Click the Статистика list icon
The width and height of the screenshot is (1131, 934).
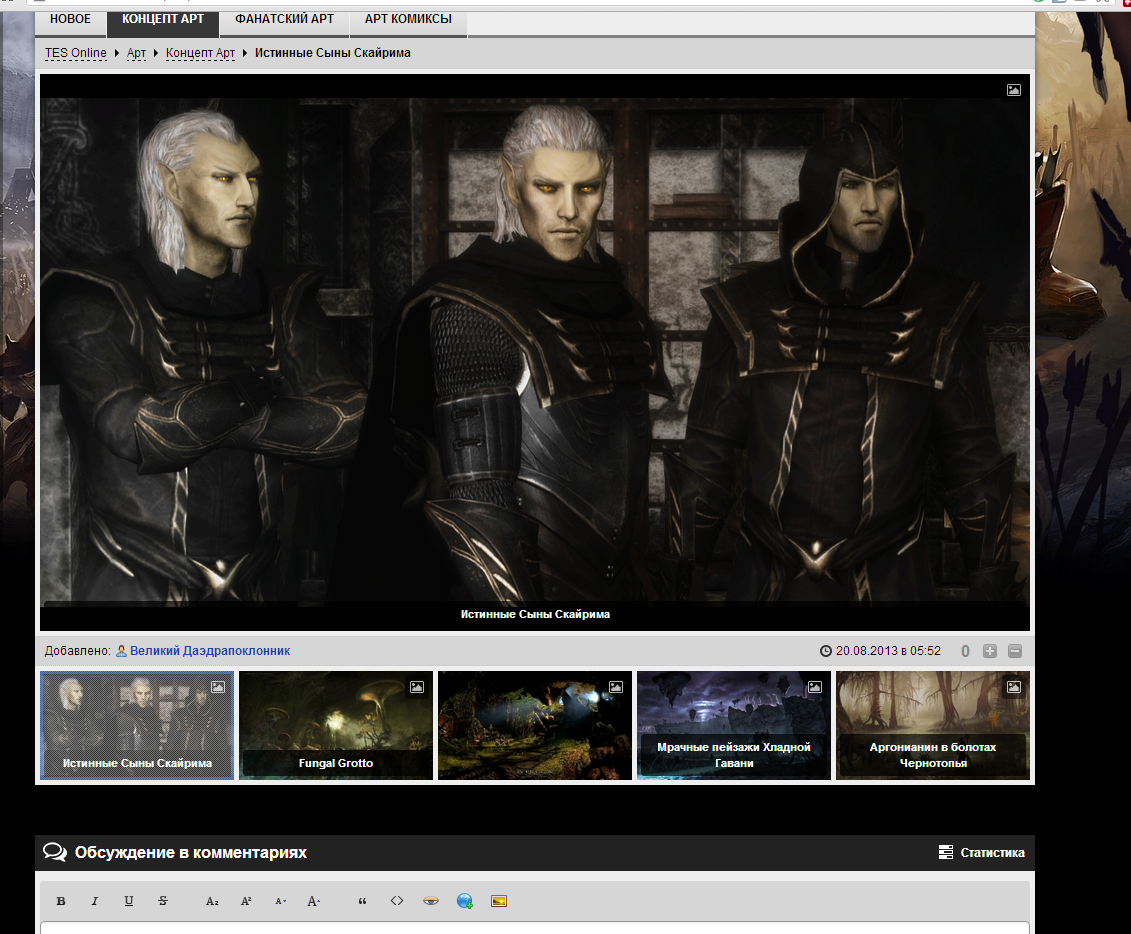click(x=946, y=853)
